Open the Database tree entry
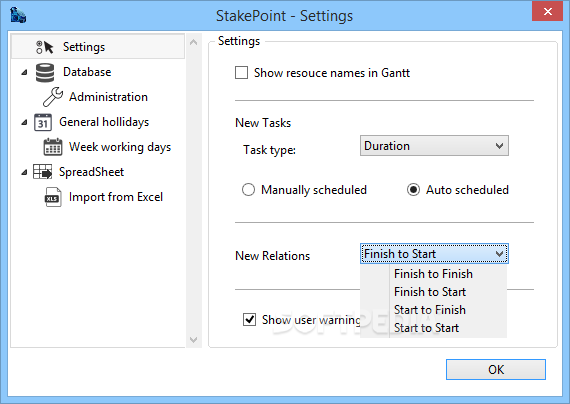 click(87, 72)
